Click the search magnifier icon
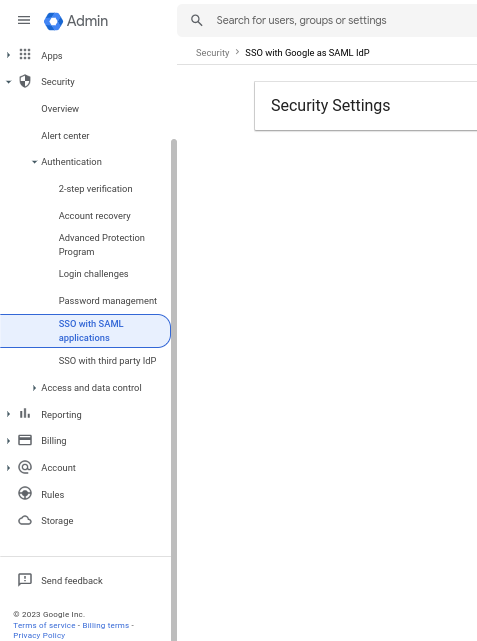The image size is (477, 641). pyautogui.click(x=197, y=20)
